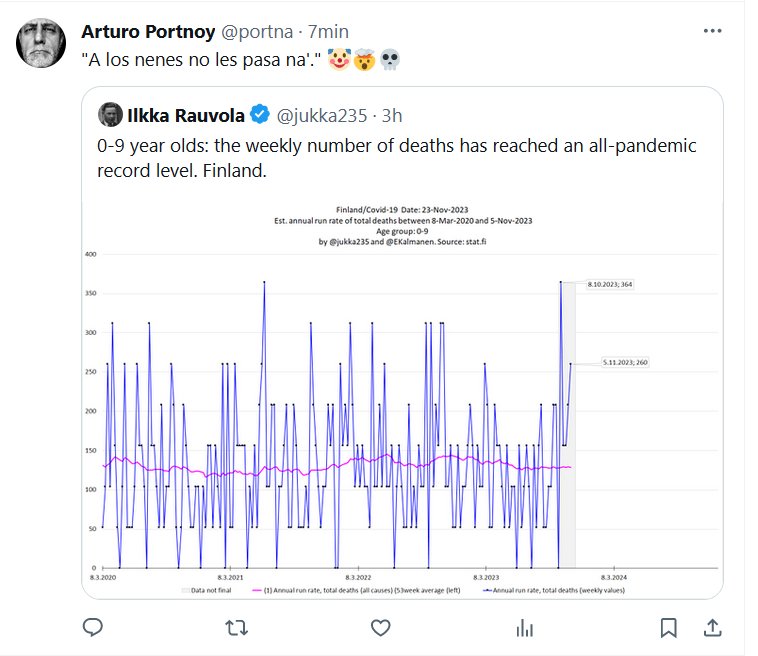The image size is (758, 656).
Task: Bookmark this tweet
Action: (668, 628)
